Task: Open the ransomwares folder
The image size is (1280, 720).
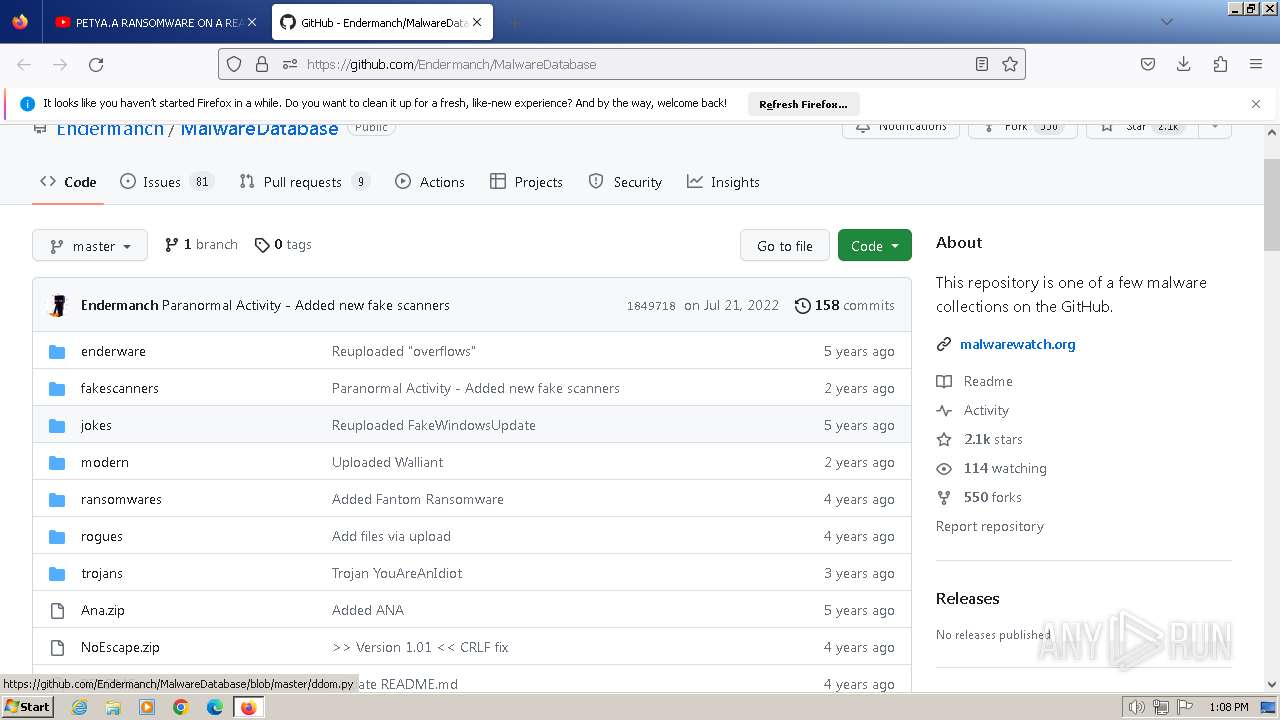Action: point(121,499)
